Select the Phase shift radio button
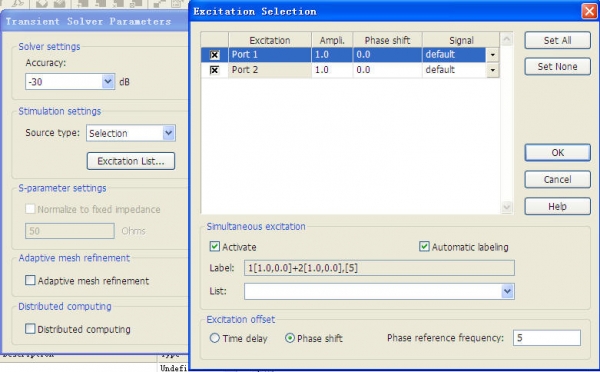The image size is (600, 372). (x=290, y=338)
